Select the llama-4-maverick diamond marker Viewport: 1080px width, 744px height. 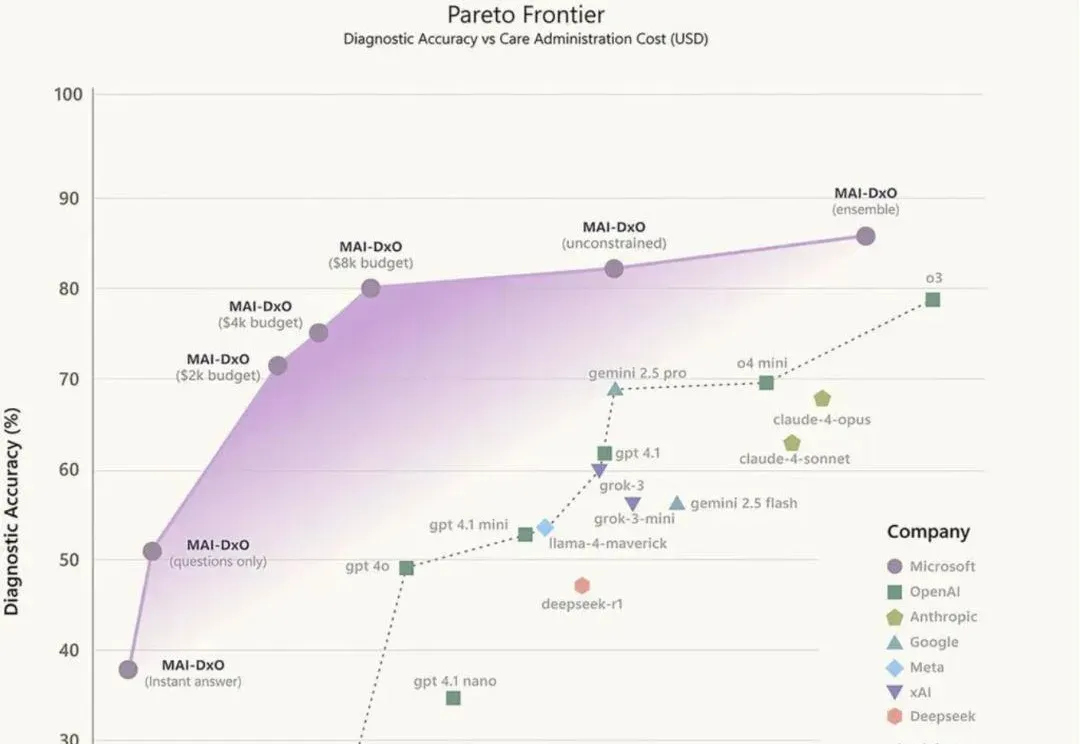pos(545,528)
